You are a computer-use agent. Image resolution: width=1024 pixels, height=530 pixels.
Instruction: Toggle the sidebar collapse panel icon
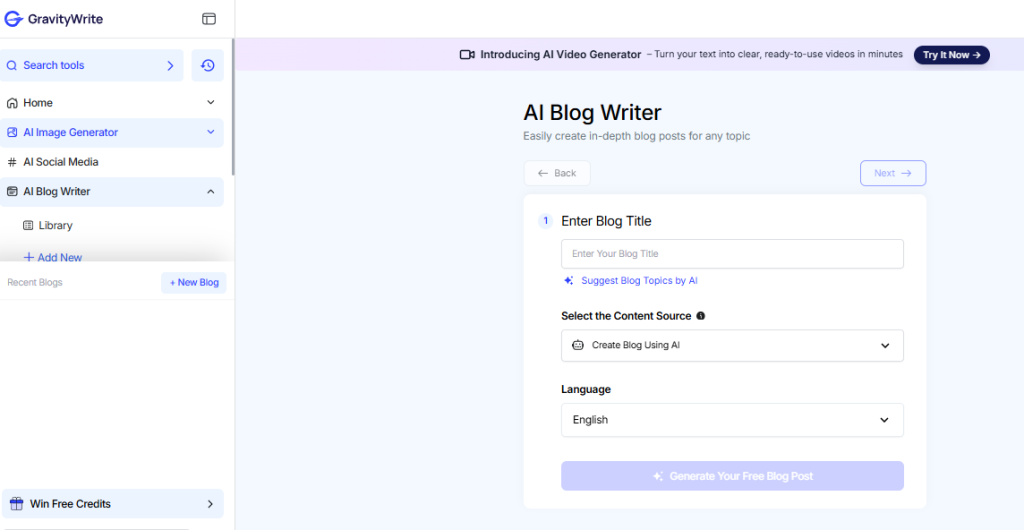point(209,19)
